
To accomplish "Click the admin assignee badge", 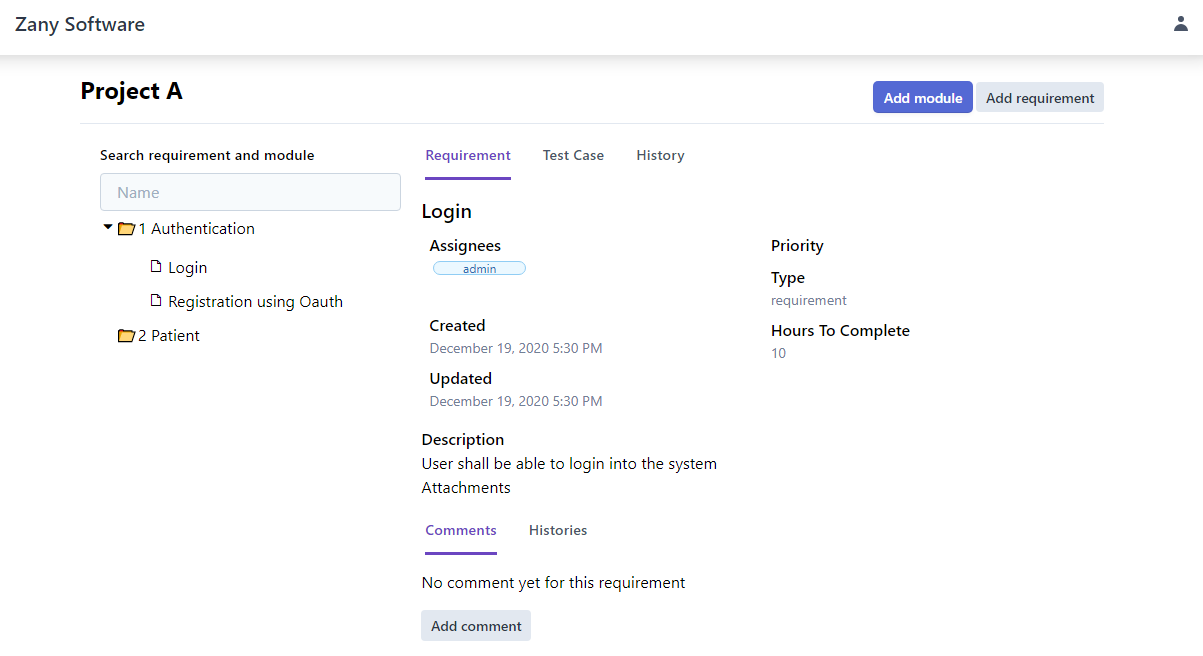I will pyautogui.click(x=479, y=269).
